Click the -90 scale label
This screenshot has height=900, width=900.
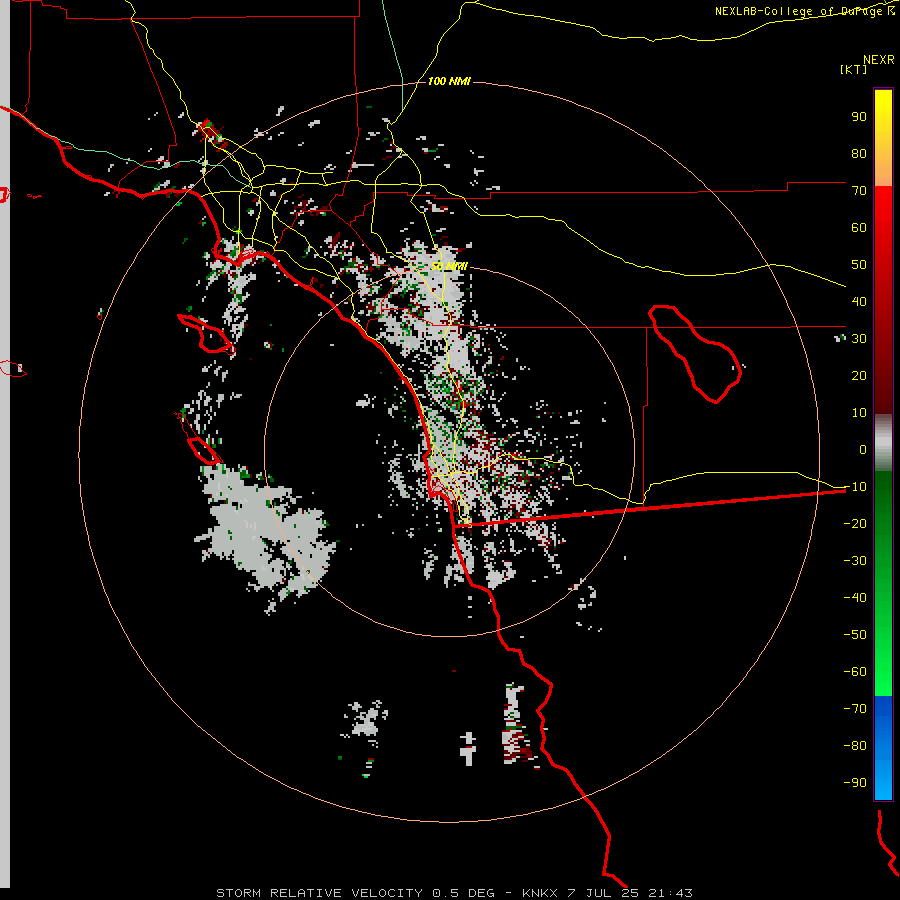pyautogui.click(x=855, y=783)
